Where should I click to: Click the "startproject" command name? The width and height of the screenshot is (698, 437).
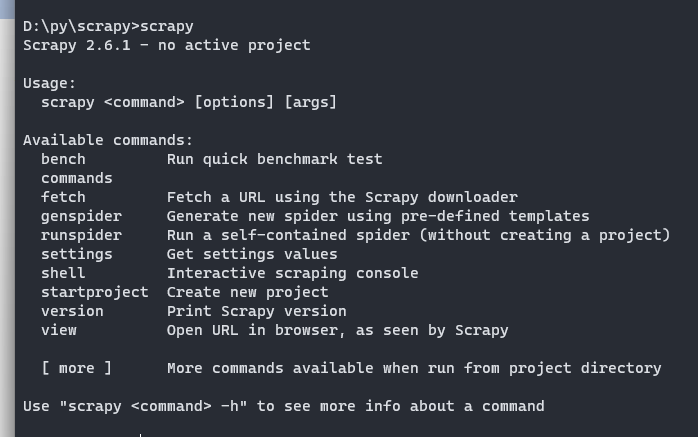coord(94,292)
